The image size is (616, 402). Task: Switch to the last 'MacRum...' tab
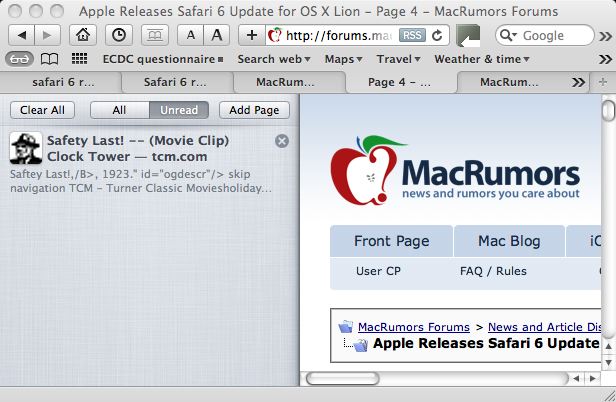pyautogui.click(x=509, y=82)
